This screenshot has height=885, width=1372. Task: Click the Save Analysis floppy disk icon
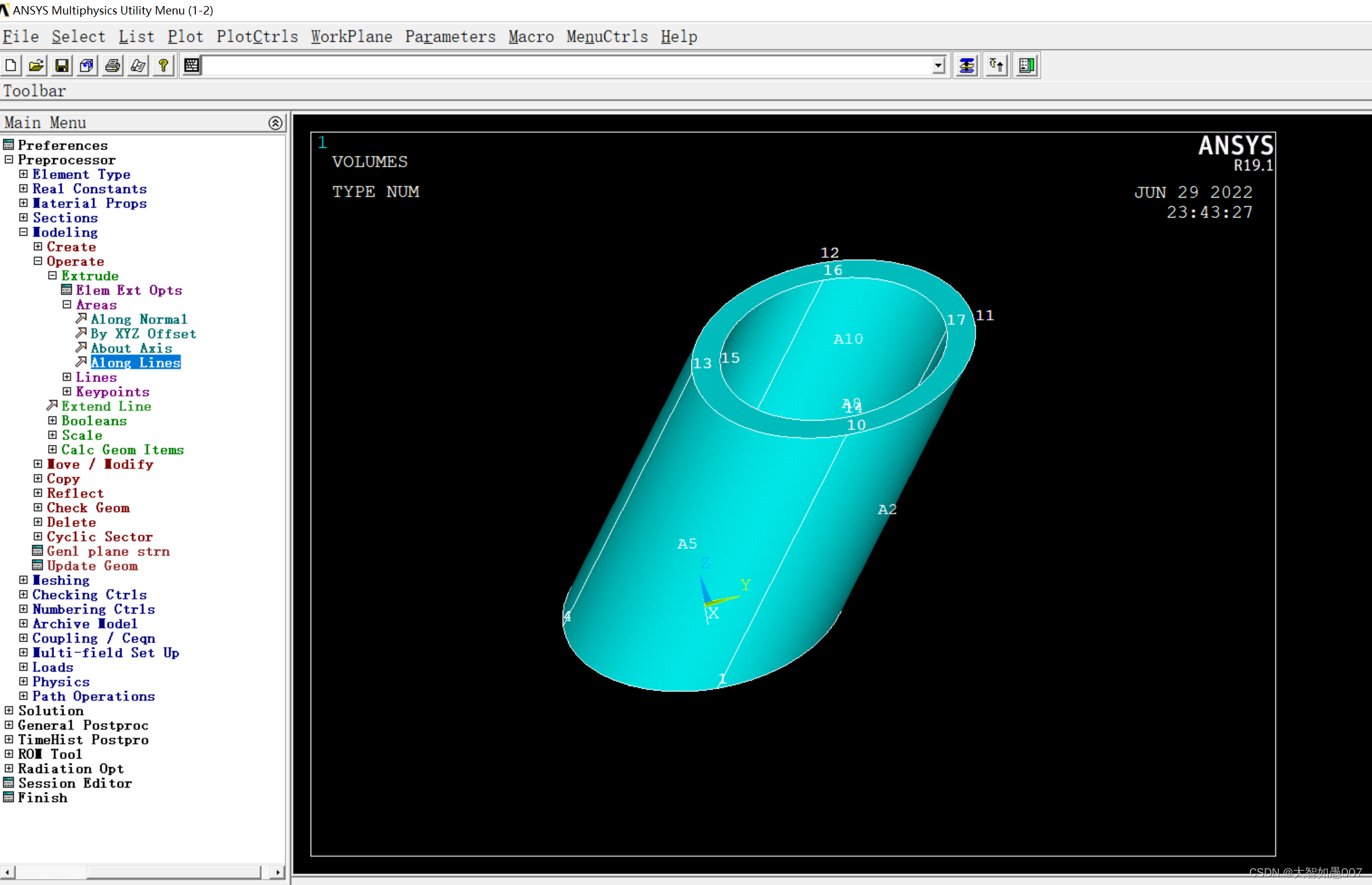coord(62,65)
